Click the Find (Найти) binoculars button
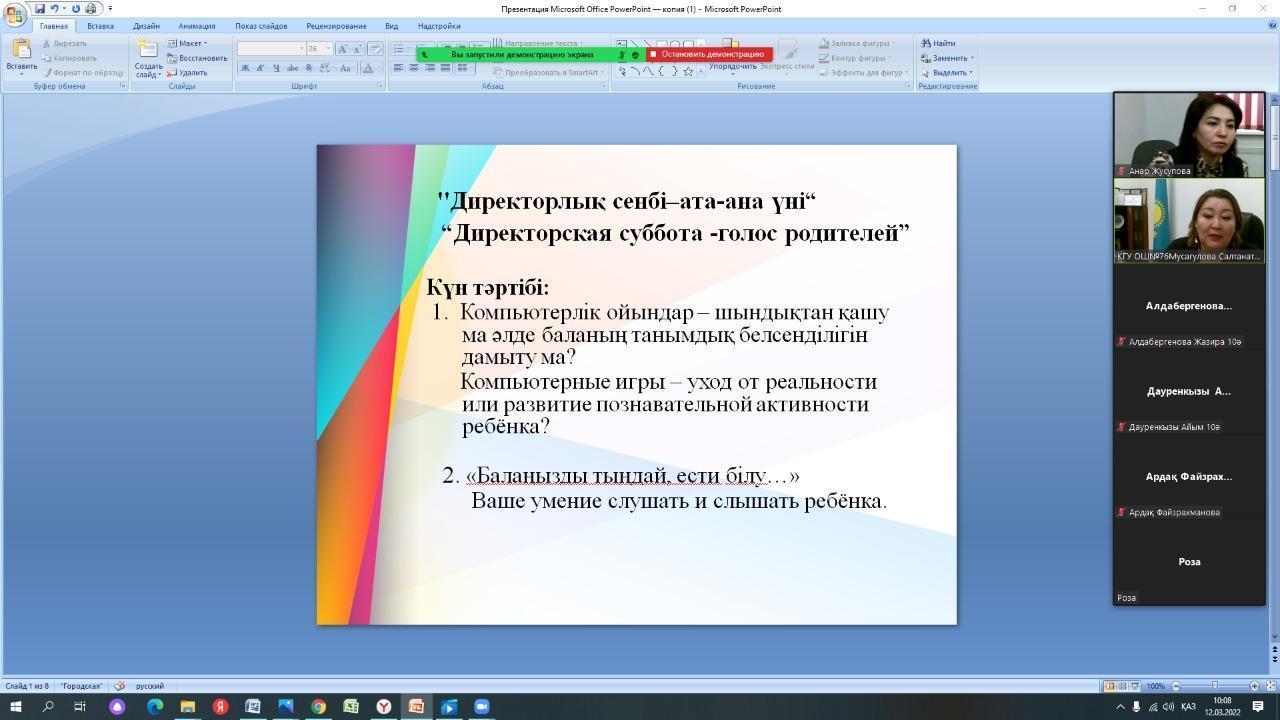The width and height of the screenshot is (1280, 720). (938, 43)
